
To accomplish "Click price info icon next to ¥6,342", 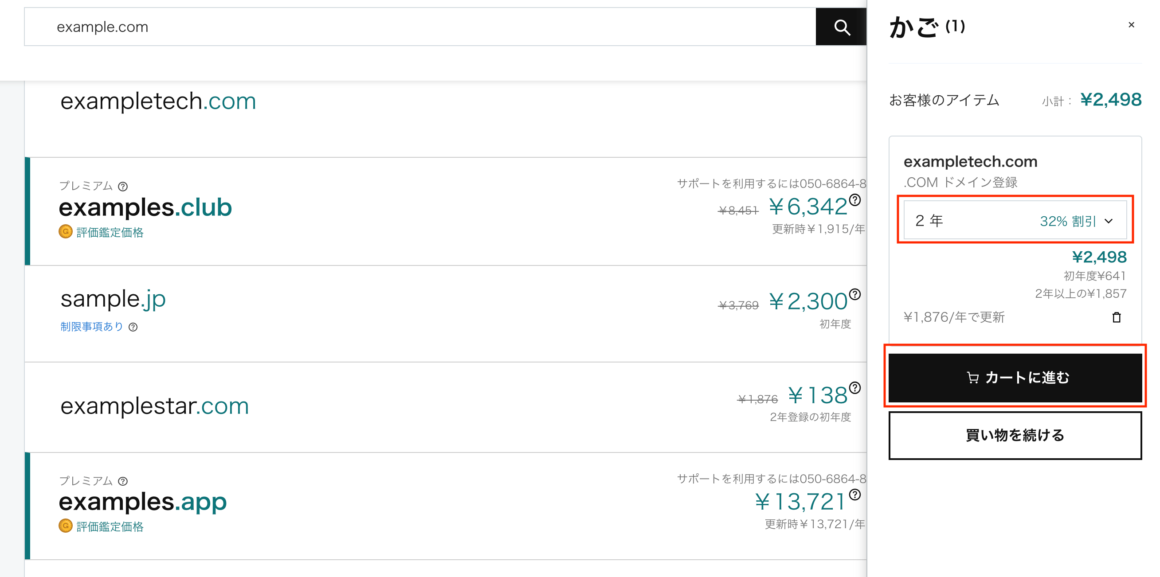I will coord(854,200).
